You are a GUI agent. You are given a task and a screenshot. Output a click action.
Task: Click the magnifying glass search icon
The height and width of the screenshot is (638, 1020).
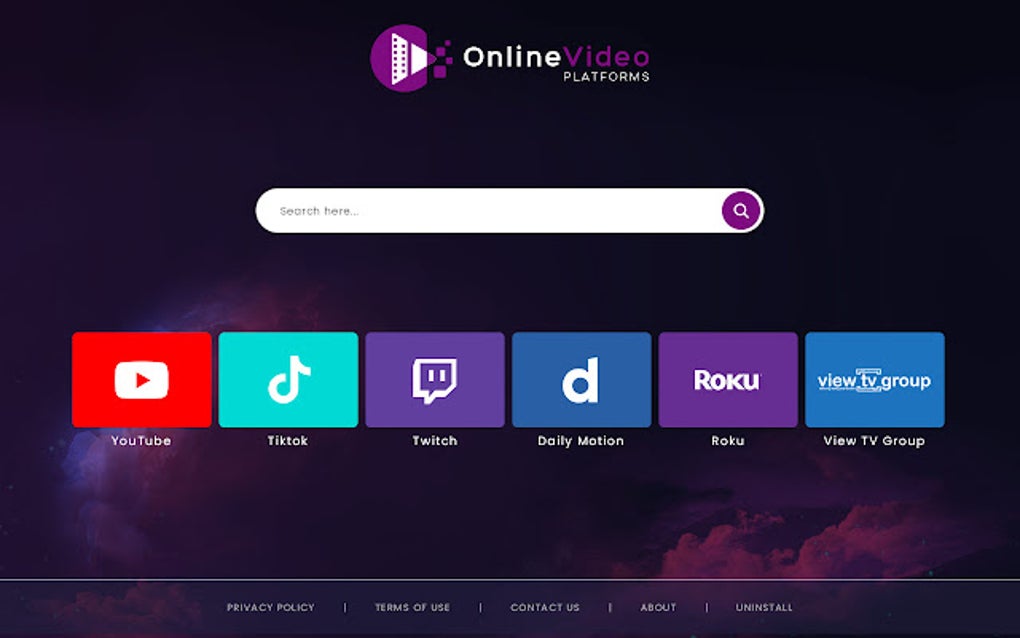(739, 210)
